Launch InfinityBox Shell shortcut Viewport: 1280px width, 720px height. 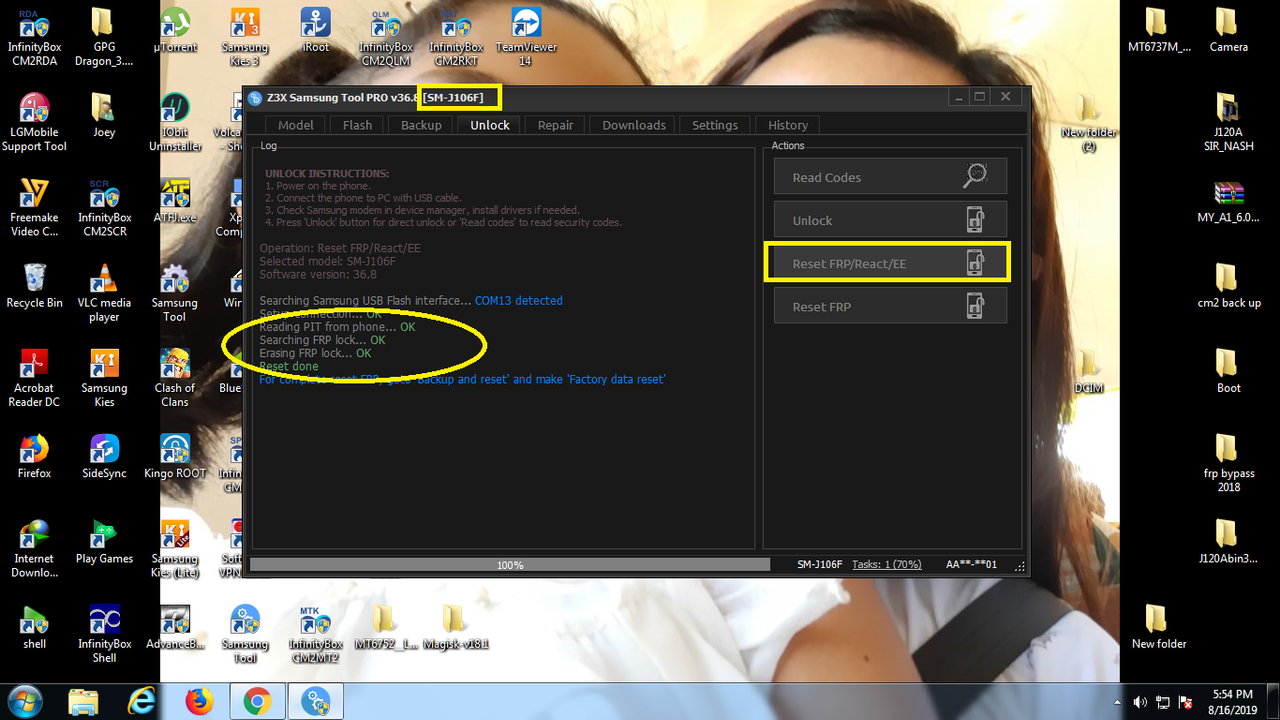[x=104, y=633]
